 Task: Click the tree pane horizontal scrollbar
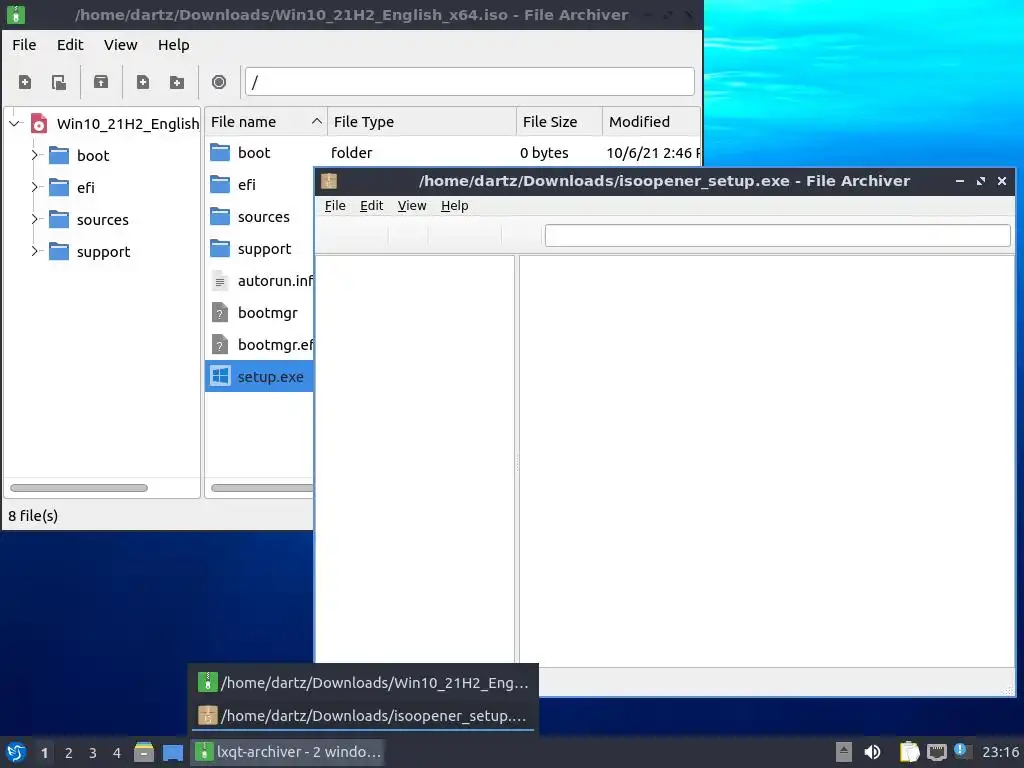coord(79,488)
